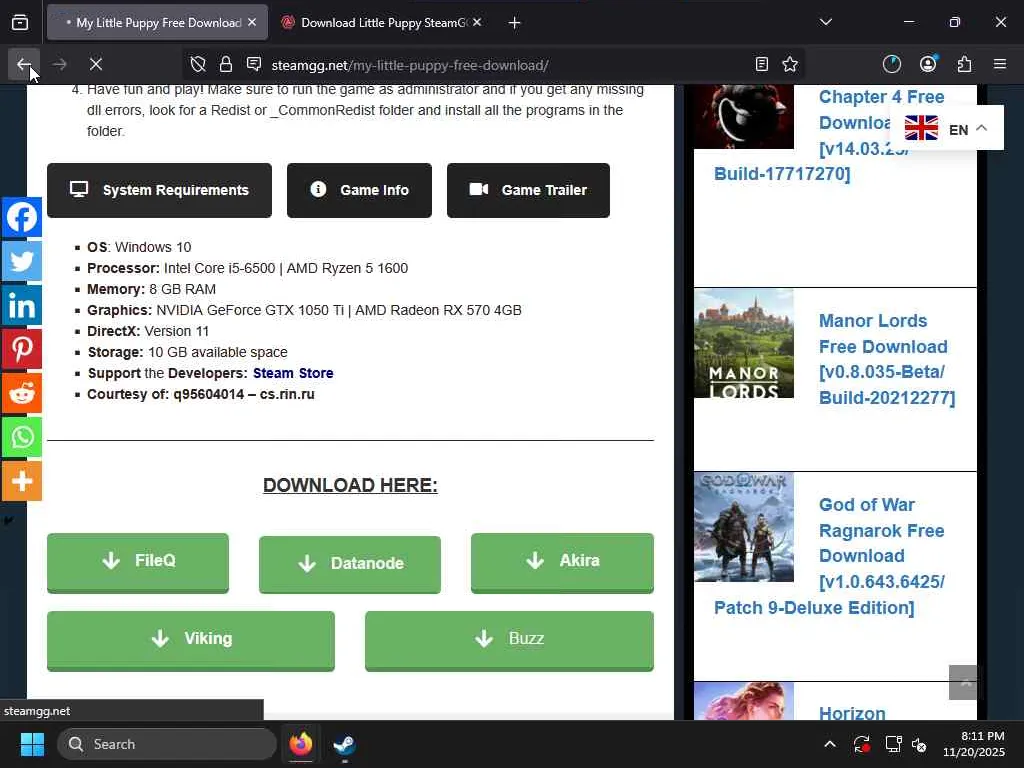Download via Viking button
The height and width of the screenshot is (768, 1024).
(191, 640)
